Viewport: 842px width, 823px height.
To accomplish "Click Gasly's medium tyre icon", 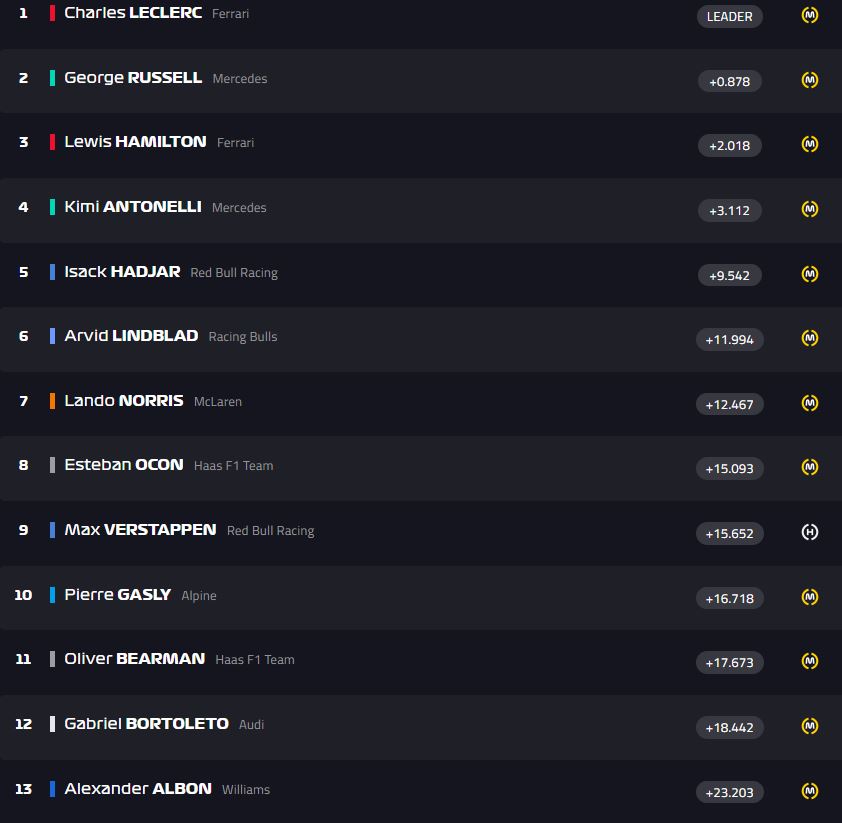I will (x=810, y=597).
